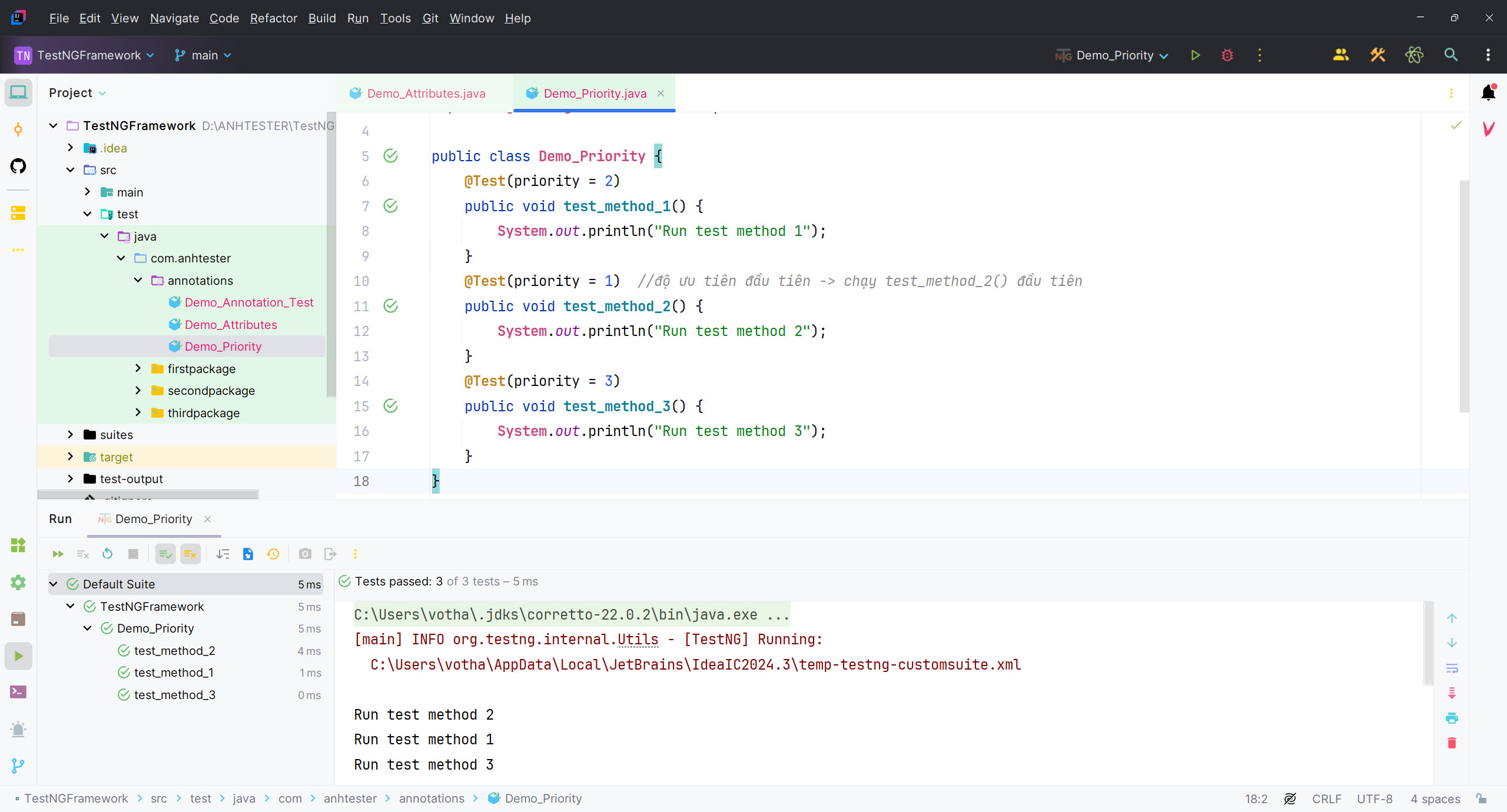Open Demo_Priority run configuration dropdown
1507x812 pixels.
[1111, 55]
